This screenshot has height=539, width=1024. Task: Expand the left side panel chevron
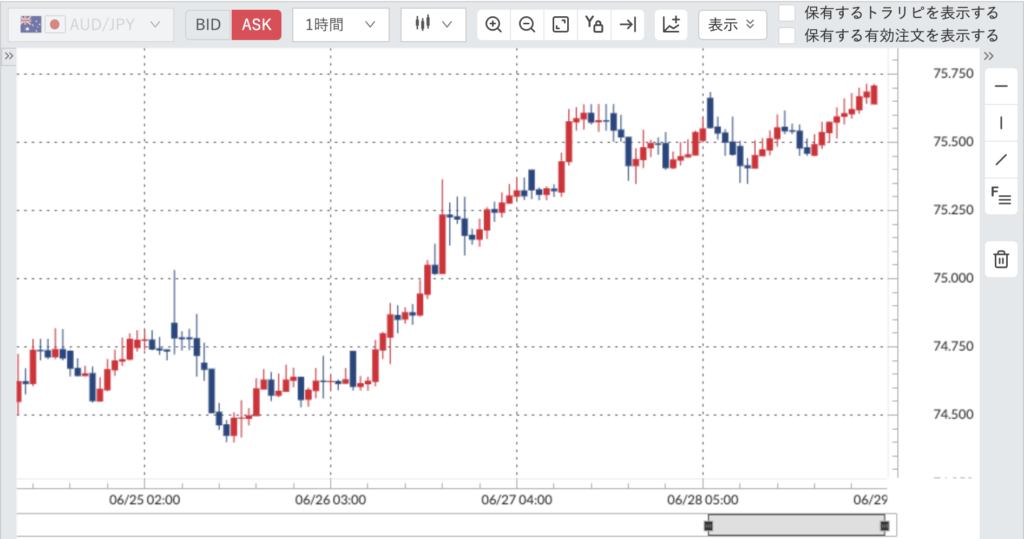pos(8,56)
